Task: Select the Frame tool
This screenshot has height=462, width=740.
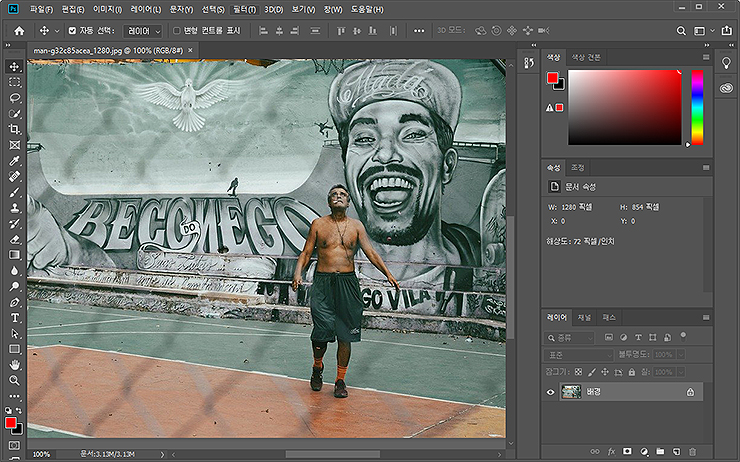Action: tap(15, 145)
